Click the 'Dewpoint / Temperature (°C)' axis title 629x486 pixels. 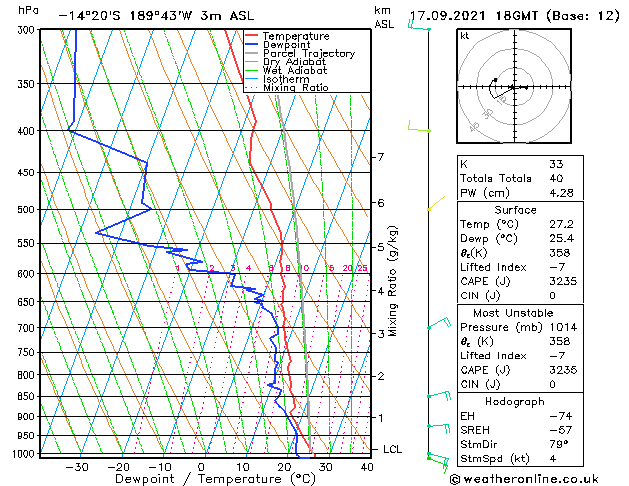pyautogui.click(x=215, y=479)
